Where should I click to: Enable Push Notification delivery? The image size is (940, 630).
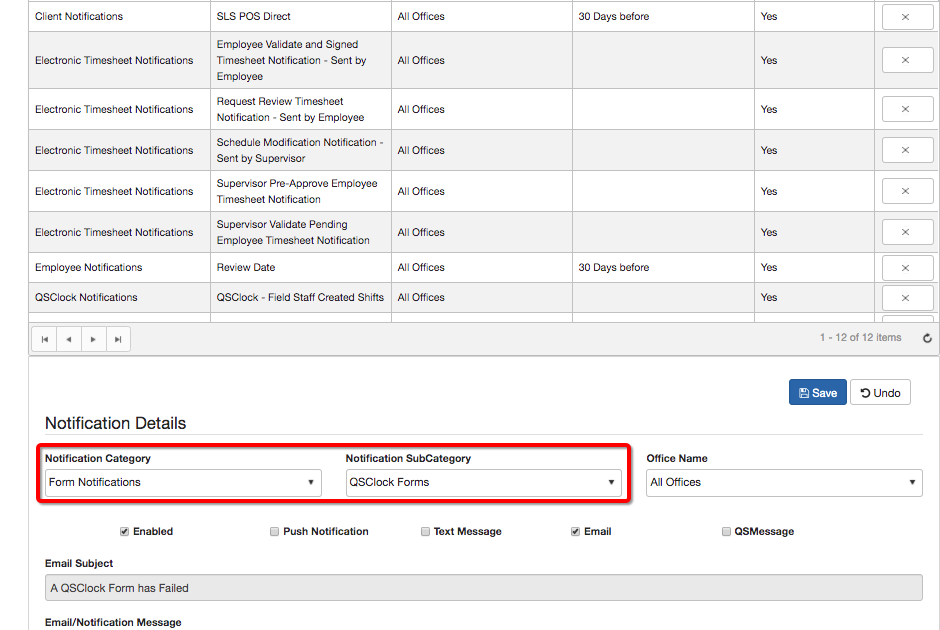pyautogui.click(x=274, y=531)
